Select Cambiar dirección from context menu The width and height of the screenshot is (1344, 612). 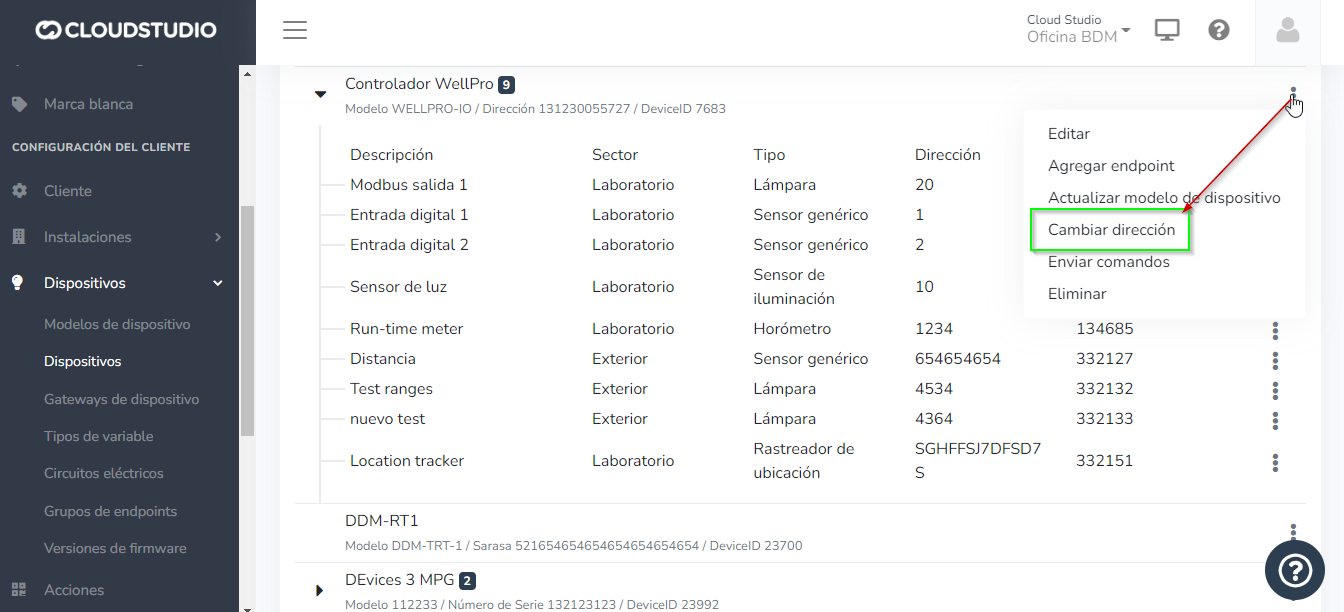coord(1110,230)
